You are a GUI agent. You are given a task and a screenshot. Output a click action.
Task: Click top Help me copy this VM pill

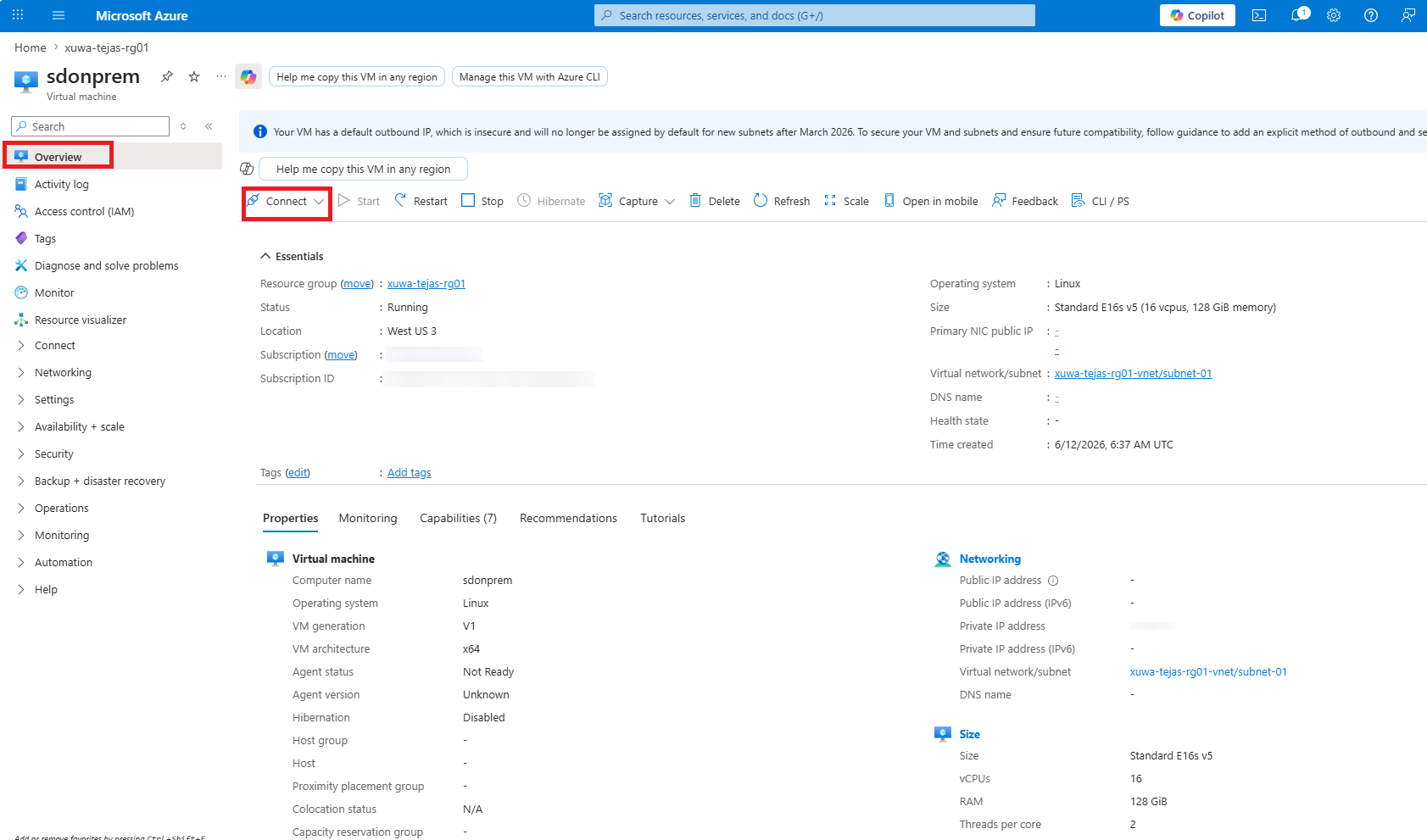click(x=357, y=77)
